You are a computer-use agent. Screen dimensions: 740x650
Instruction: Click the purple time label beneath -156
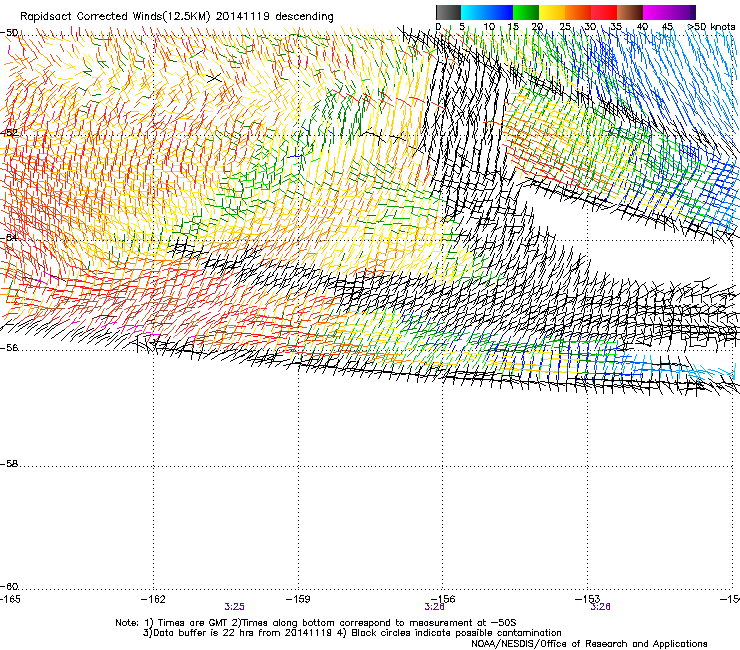tap(434, 607)
